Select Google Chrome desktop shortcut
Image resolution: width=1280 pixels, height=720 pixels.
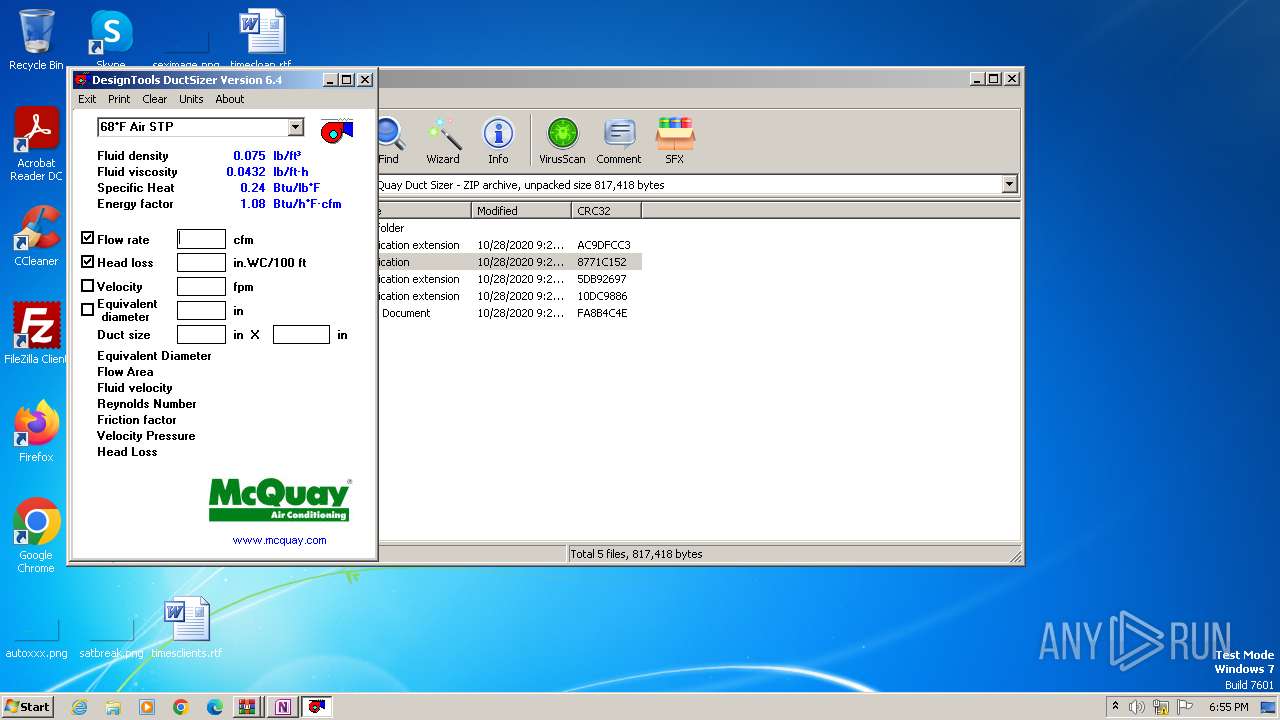click(36, 536)
